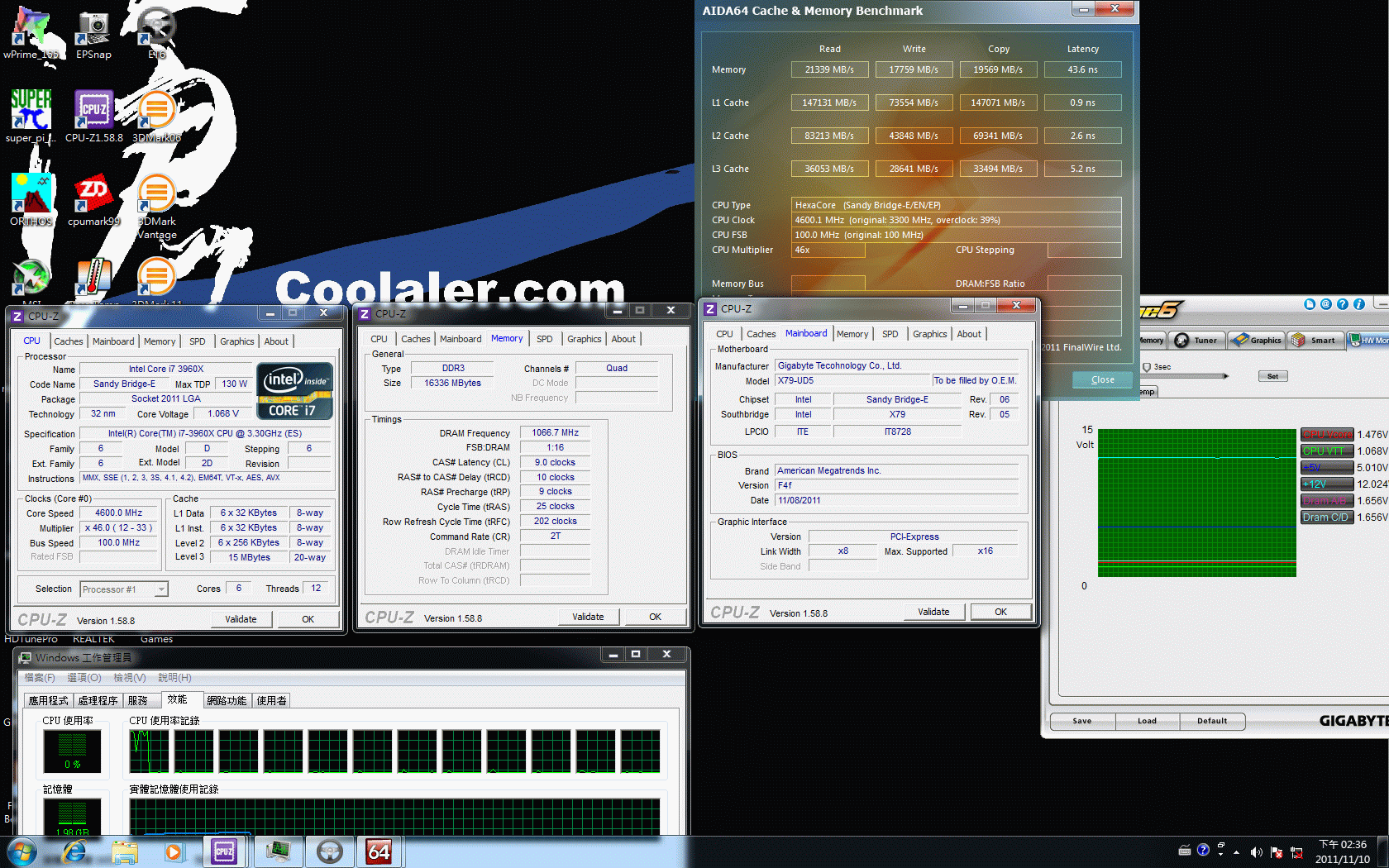1389x868 pixels.
Task: Switch to EasyTune6 steering wheel taskbar button
Action: (329, 851)
